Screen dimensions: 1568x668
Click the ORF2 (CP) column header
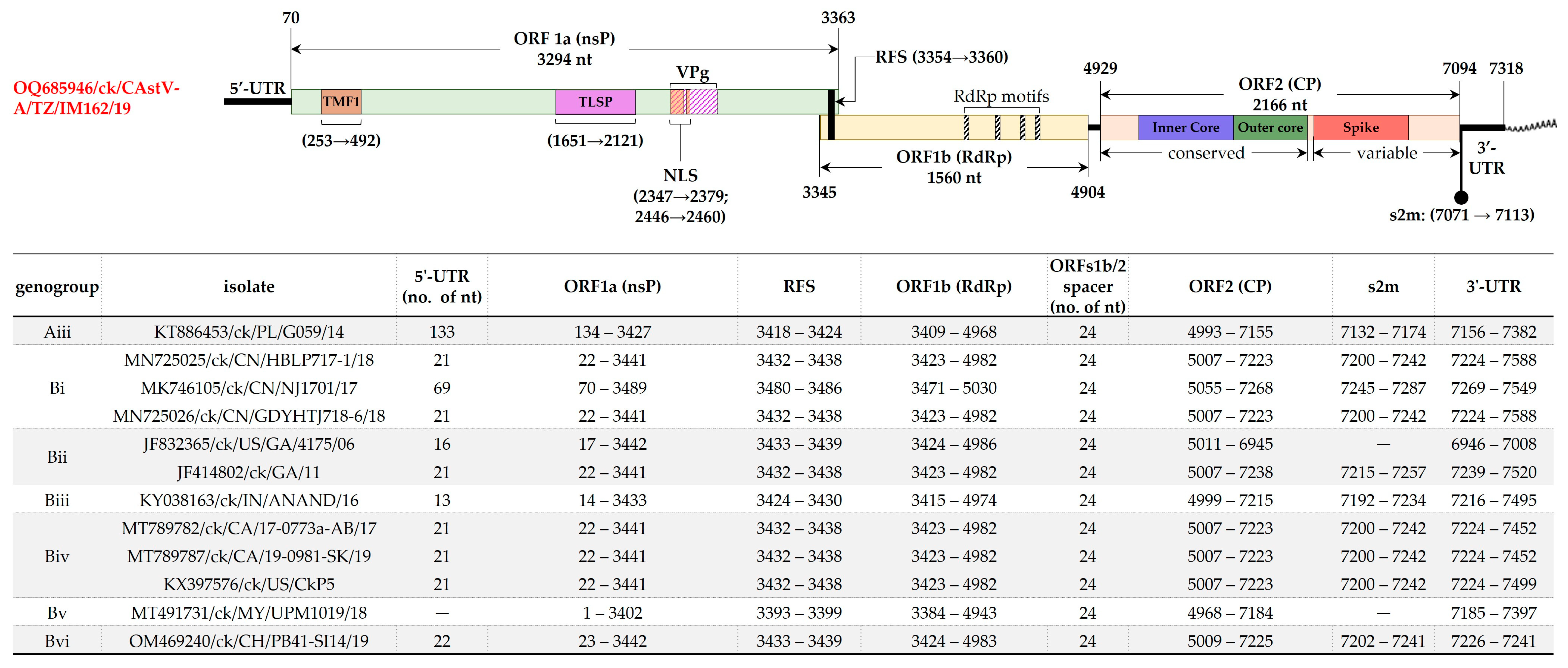[1230, 286]
